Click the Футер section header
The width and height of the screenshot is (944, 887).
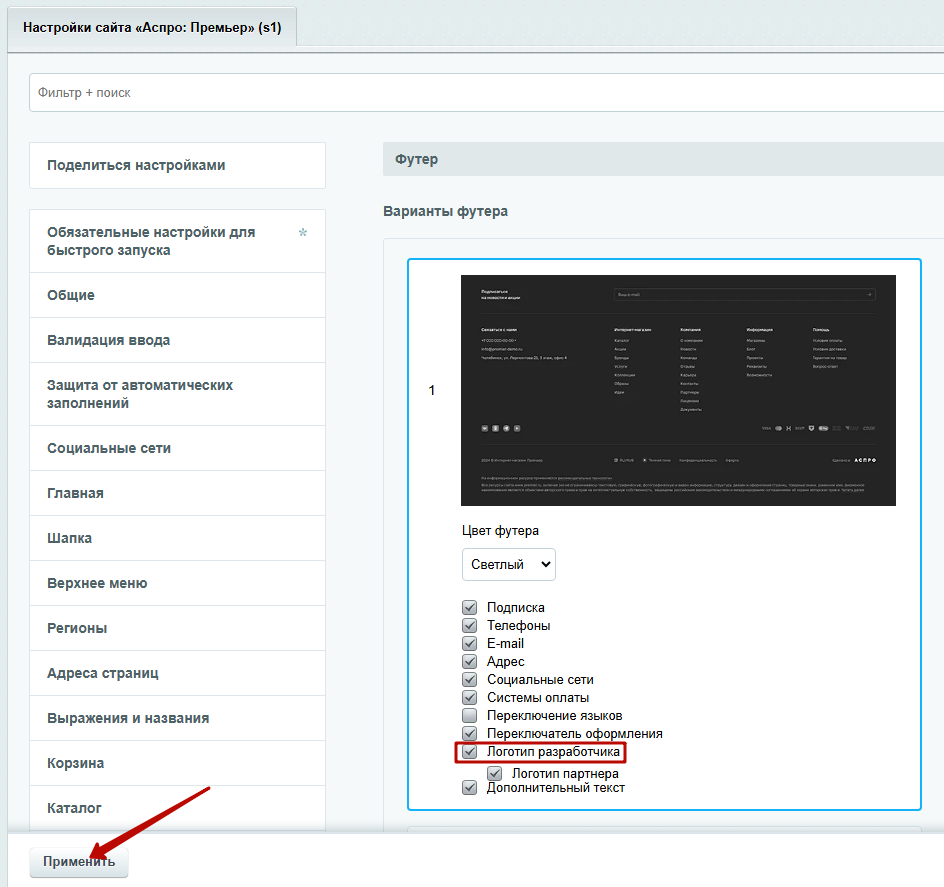[x=663, y=160]
